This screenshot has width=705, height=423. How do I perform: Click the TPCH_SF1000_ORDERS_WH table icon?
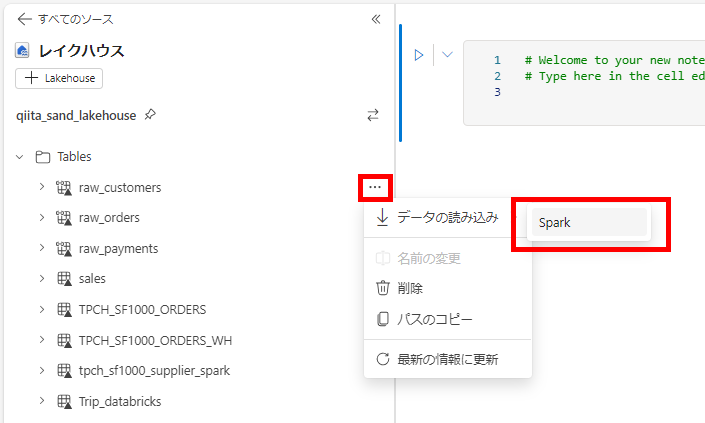pos(64,340)
